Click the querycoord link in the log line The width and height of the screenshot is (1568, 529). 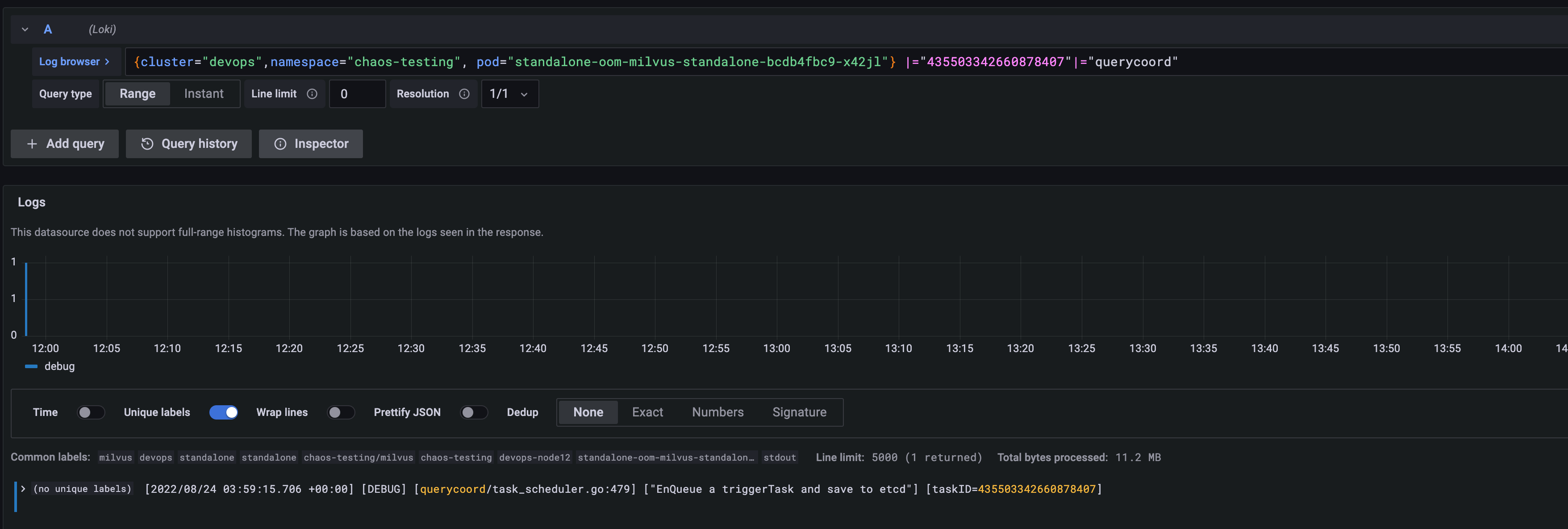click(452, 488)
